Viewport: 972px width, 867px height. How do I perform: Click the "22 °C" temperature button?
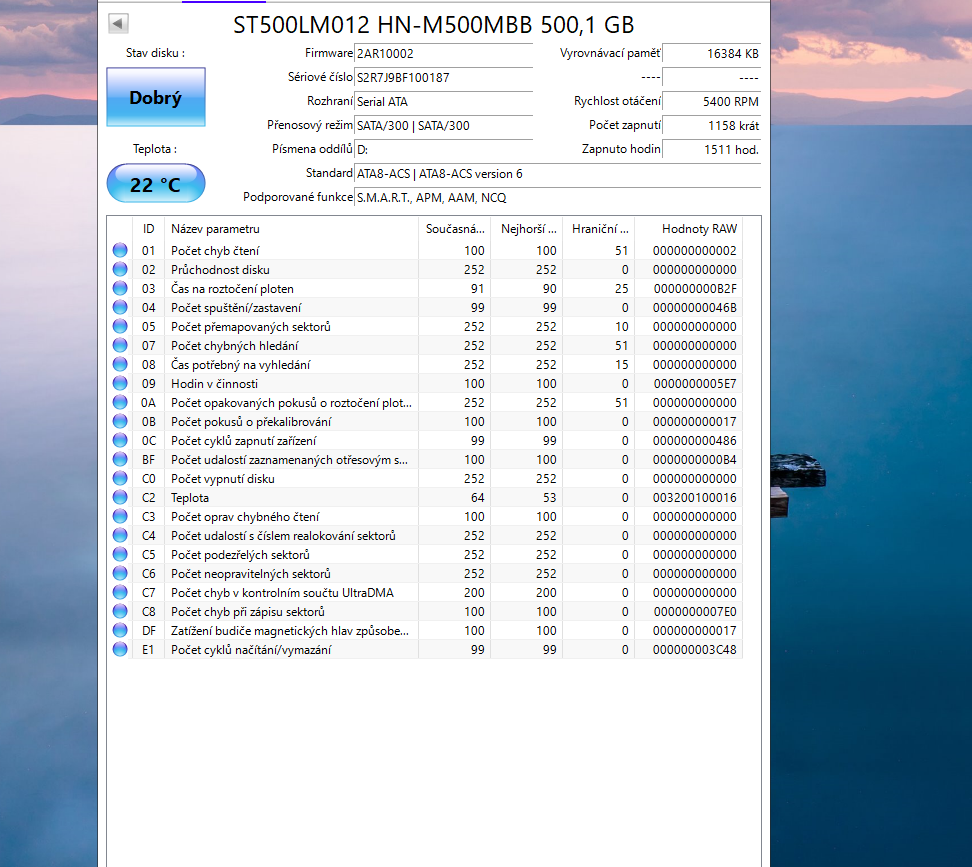[x=155, y=183]
